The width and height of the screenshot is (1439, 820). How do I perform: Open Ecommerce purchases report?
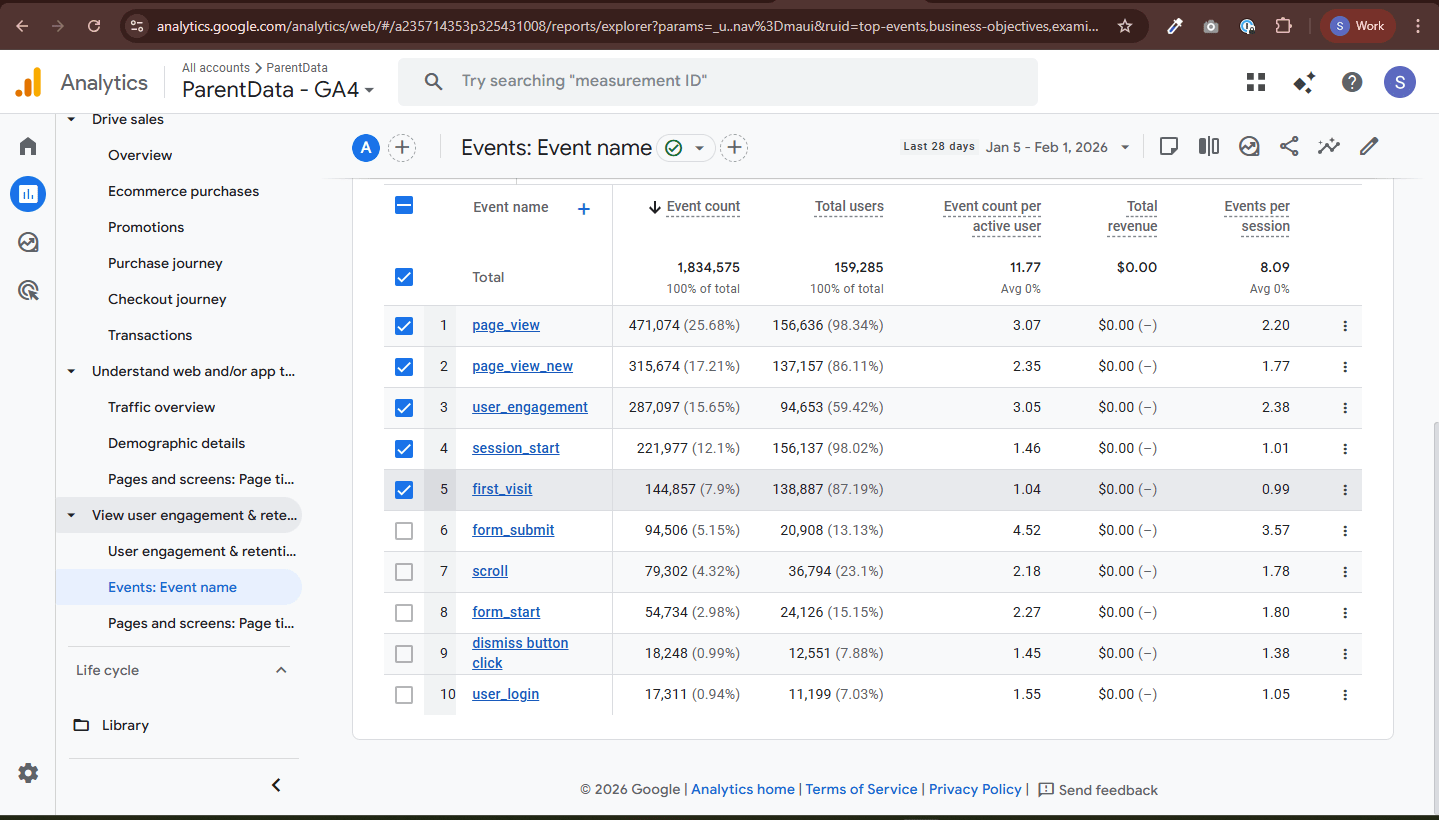tap(184, 191)
